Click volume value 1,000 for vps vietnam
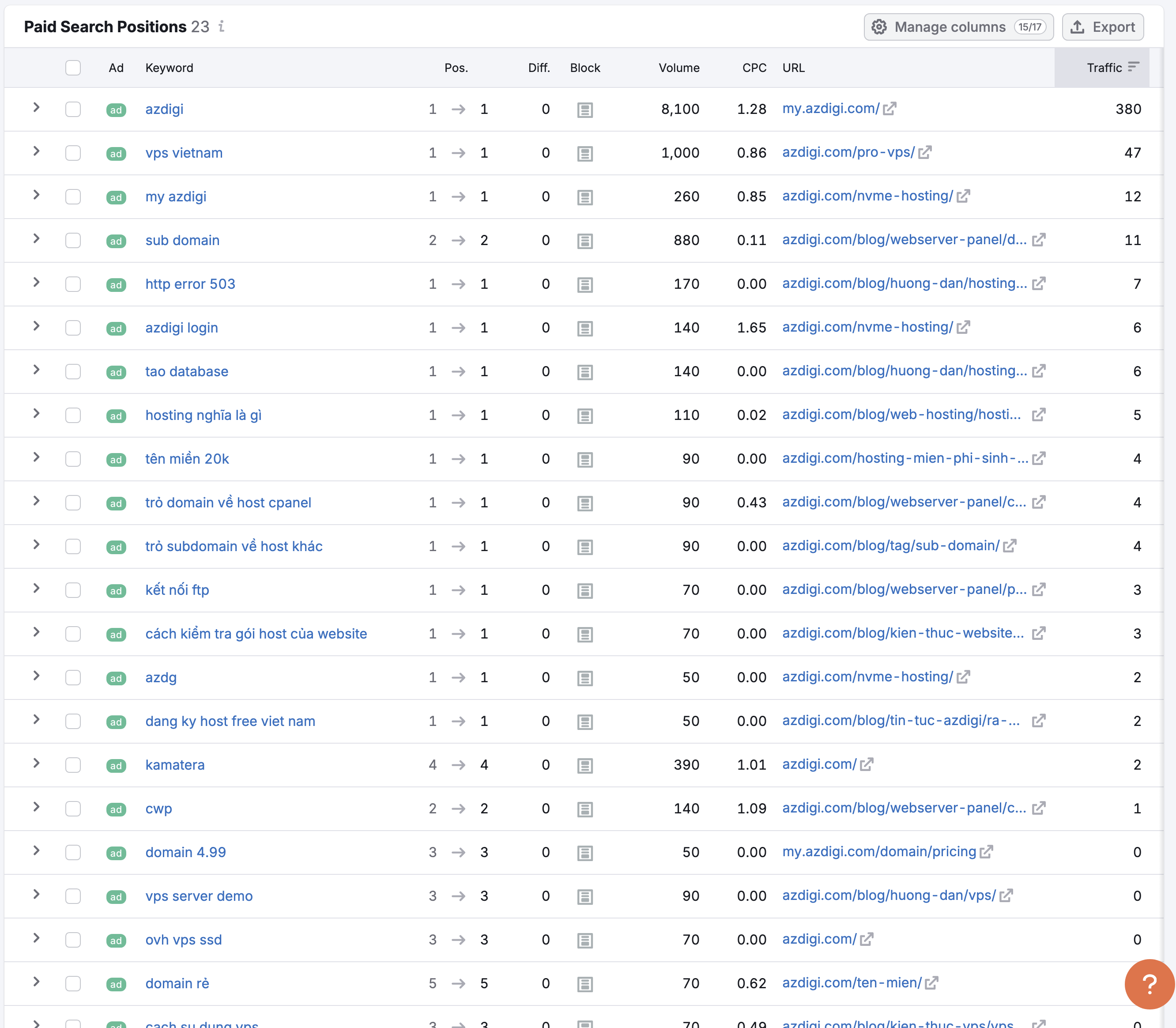Viewport: 1176px width, 1028px height. click(680, 153)
